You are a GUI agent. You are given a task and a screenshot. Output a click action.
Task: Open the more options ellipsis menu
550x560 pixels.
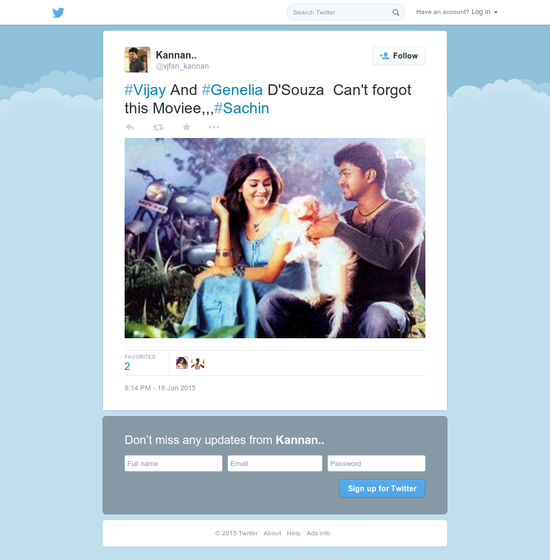[x=214, y=127]
